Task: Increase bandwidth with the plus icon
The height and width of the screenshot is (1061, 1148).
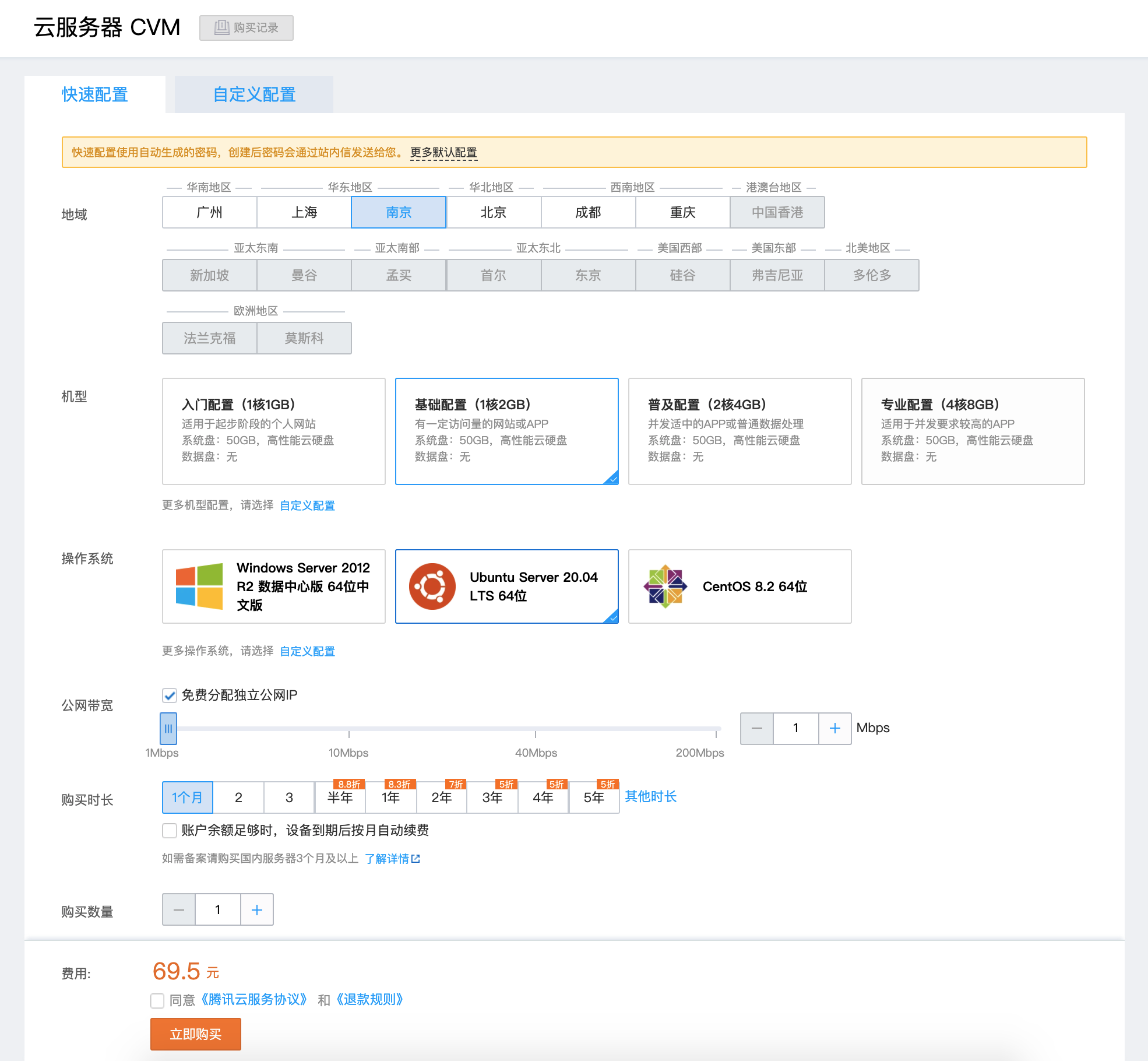Action: point(834,728)
